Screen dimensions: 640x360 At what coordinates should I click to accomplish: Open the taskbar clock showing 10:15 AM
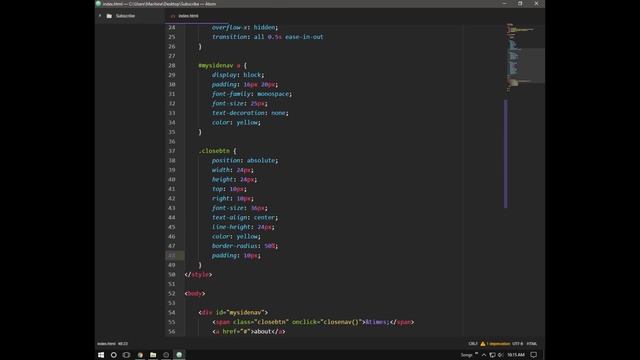[516, 355]
